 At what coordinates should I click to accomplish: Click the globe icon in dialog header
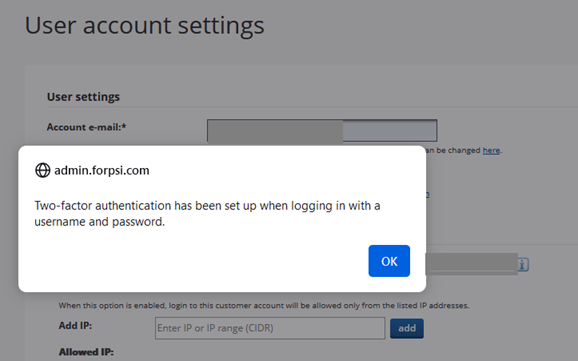(x=42, y=170)
